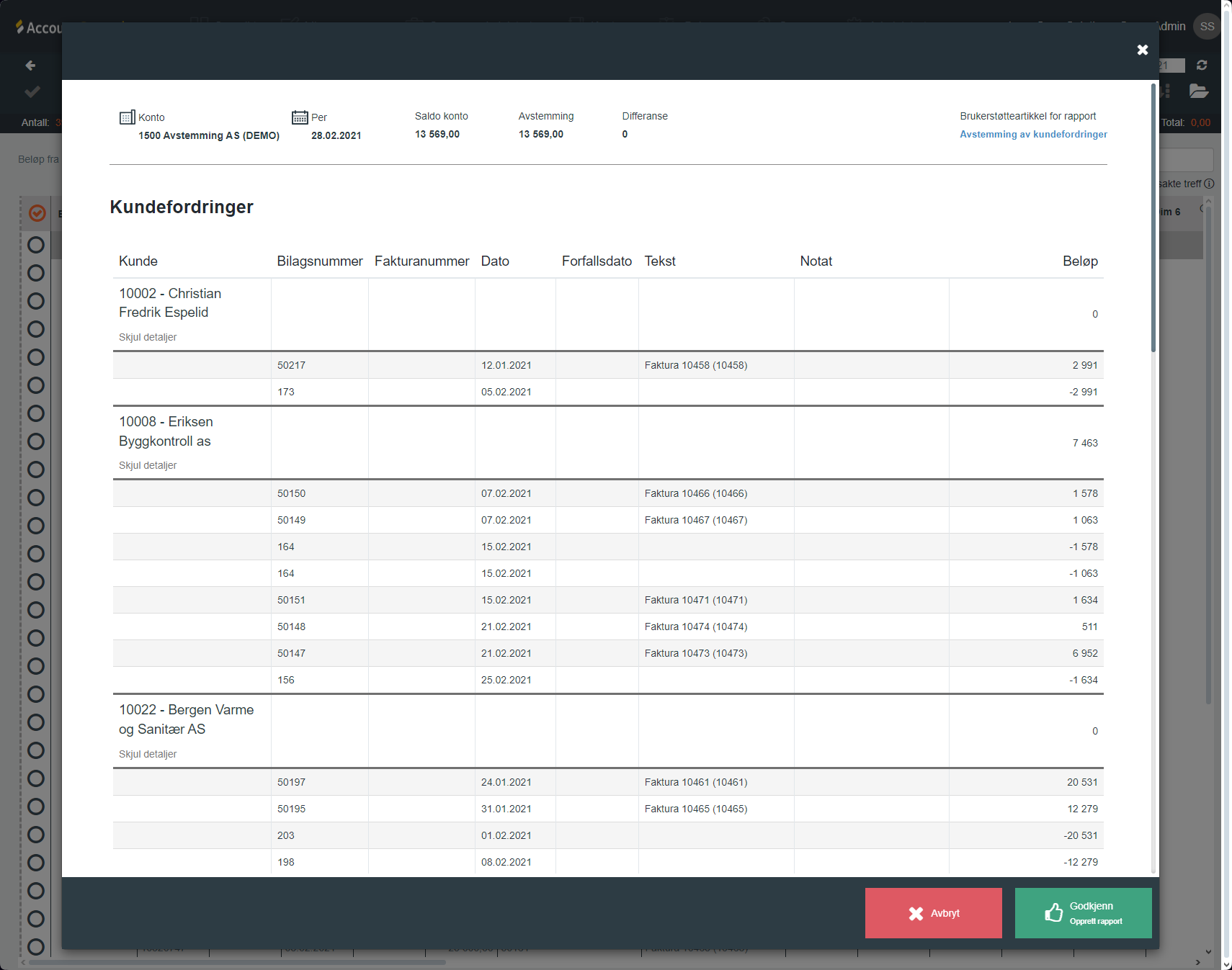1232x970 pixels.
Task: Click the grey checkmark icon below back arrow
Action: click(32, 92)
